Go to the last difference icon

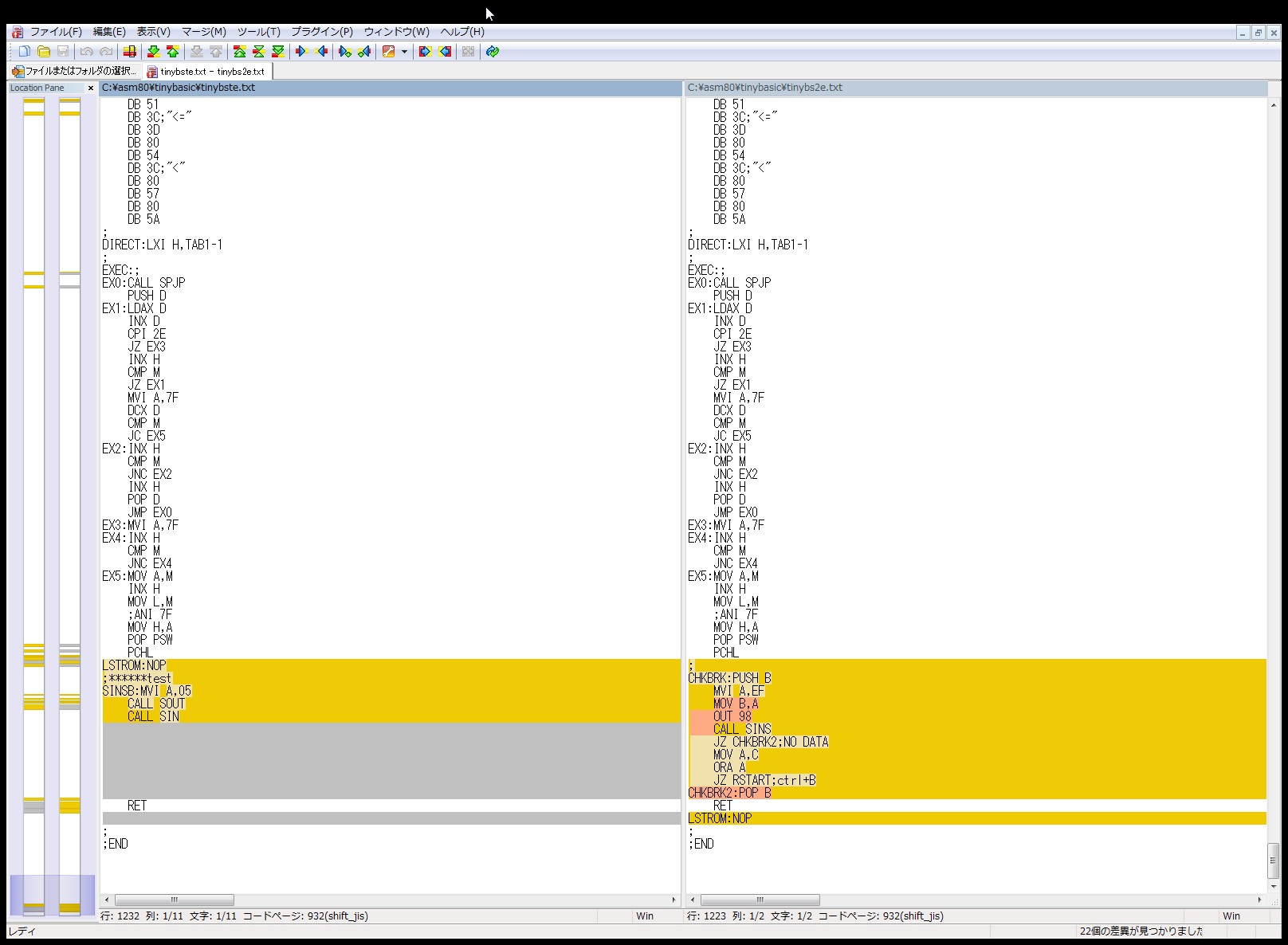click(x=278, y=52)
